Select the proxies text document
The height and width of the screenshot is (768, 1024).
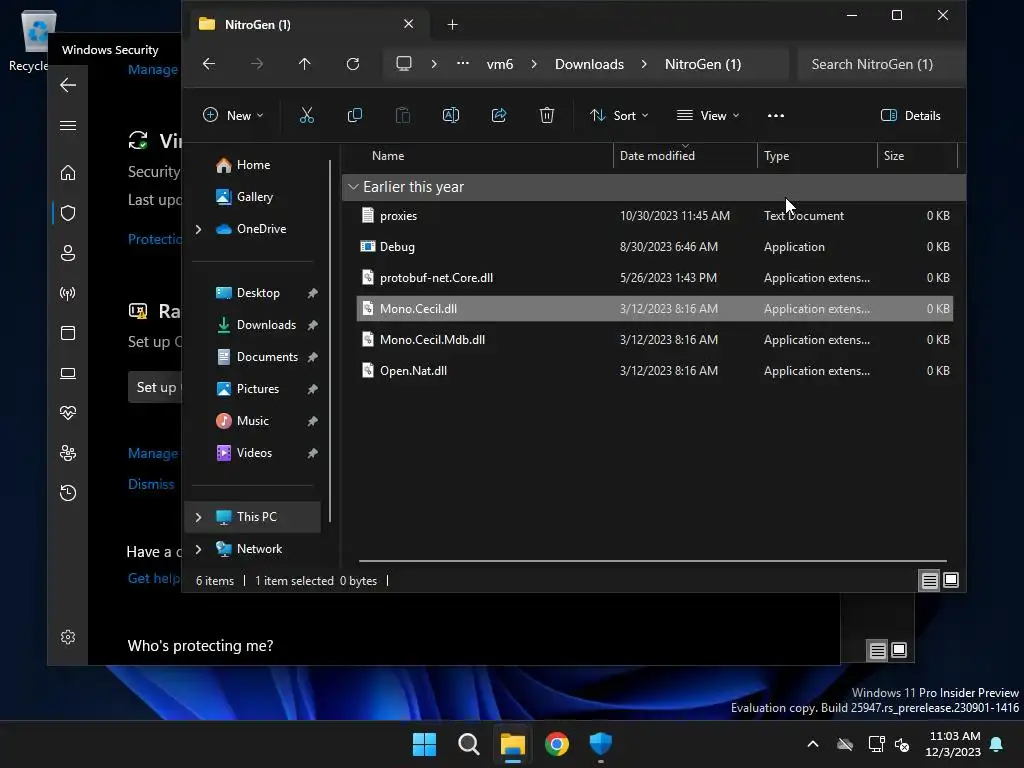654,216
